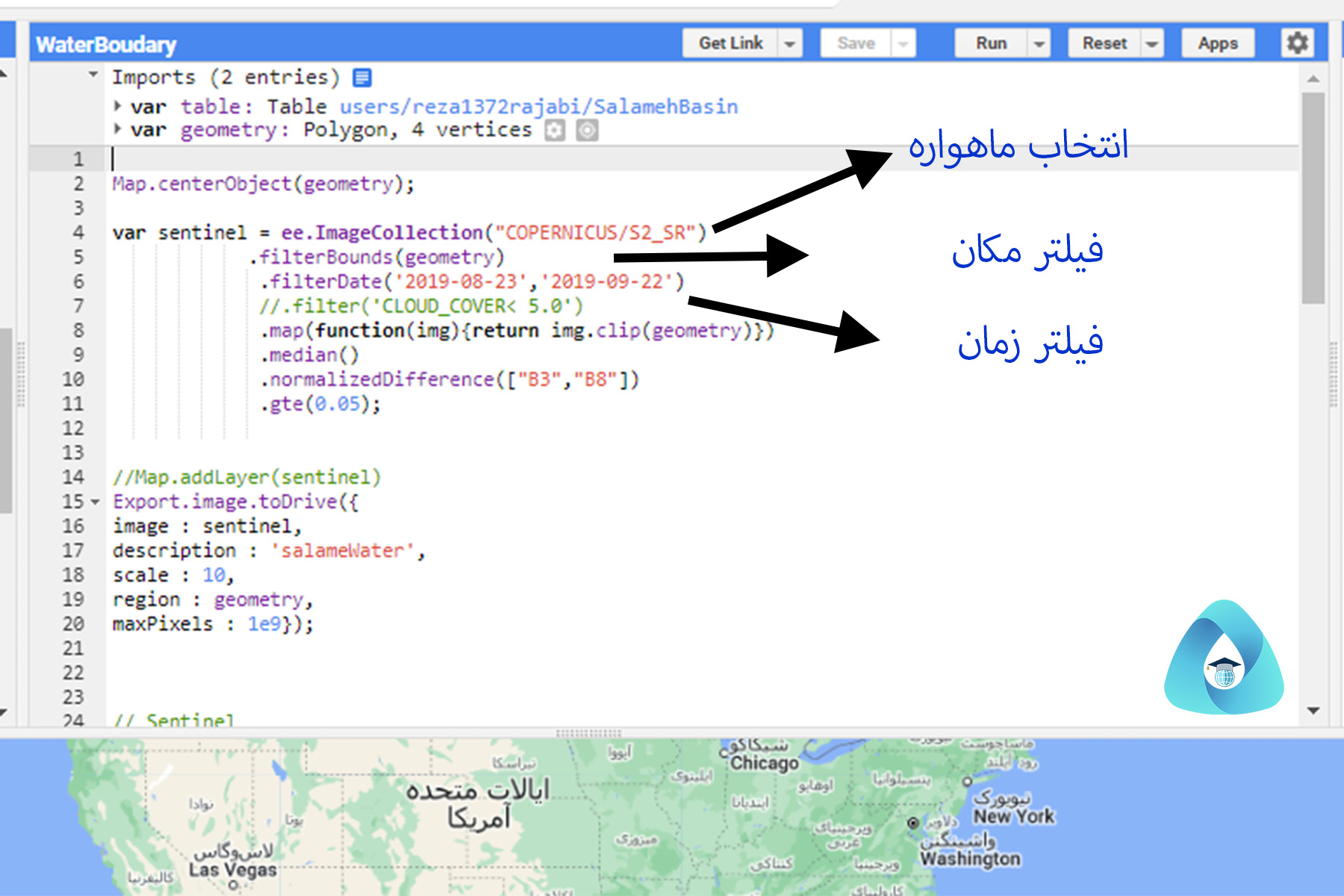This screenshot has width=1344, height=896.
Task: Click the blue copy-imports-as-code icon
Action: (361, 76)
